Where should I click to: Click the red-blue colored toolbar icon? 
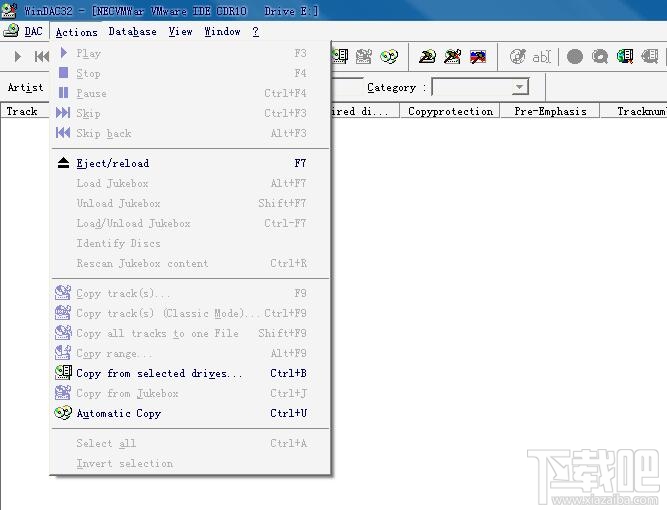(478, 57)
